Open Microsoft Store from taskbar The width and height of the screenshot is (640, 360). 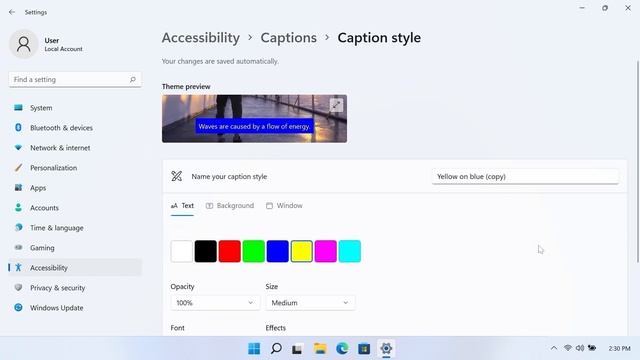tap(364, 349)
